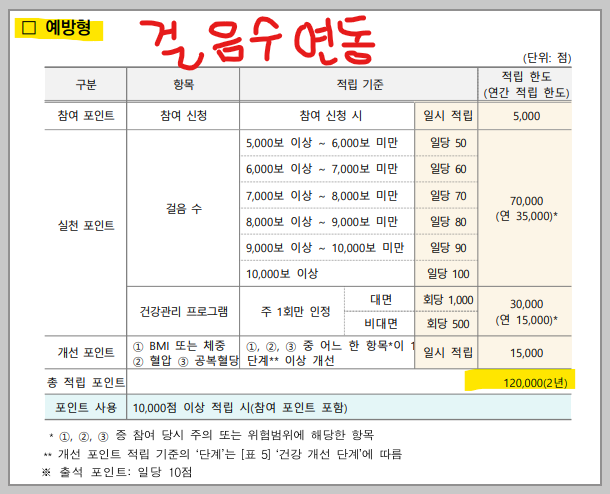Click the 일당 70 value
The image size is (610, 494).
click(448, 195)
